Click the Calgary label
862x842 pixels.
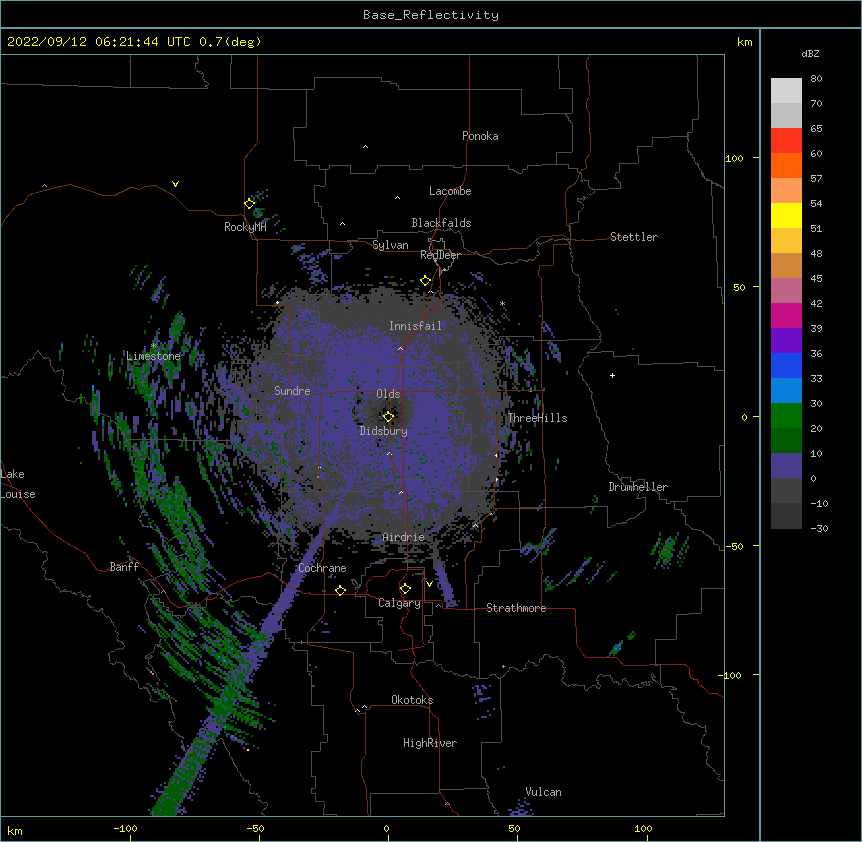coord(399,603)
